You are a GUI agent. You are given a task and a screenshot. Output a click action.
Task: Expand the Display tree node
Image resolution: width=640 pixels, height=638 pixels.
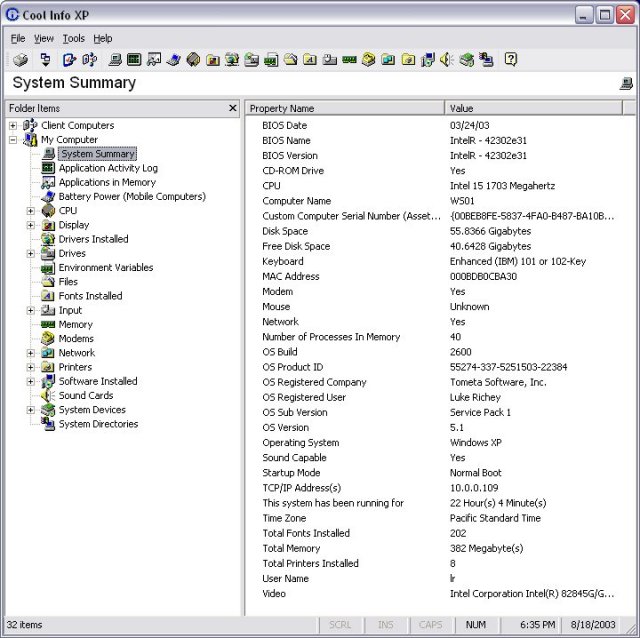pos(31,225)
